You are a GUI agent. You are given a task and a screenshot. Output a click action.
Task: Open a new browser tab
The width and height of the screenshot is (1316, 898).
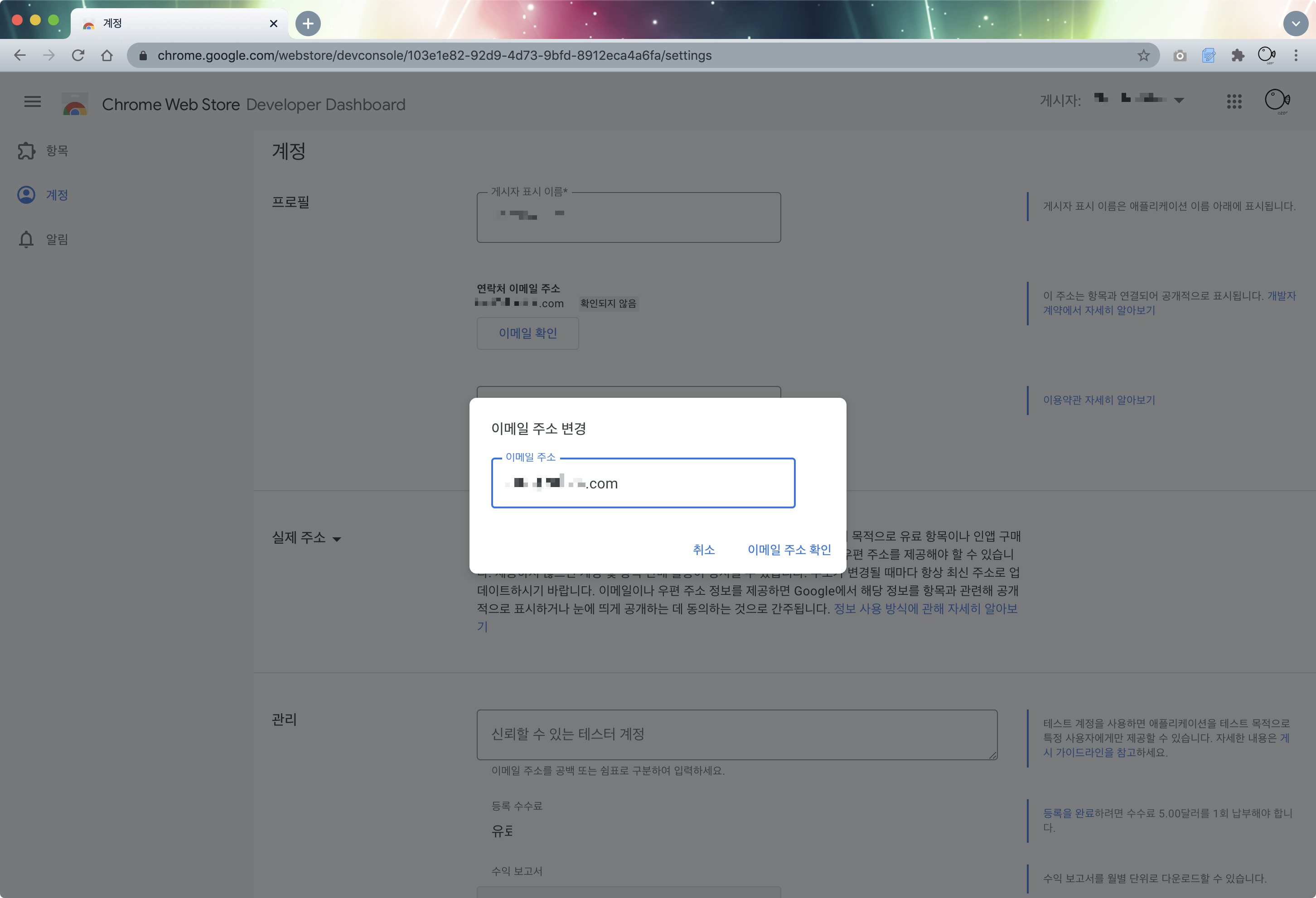tap(308, 24)
